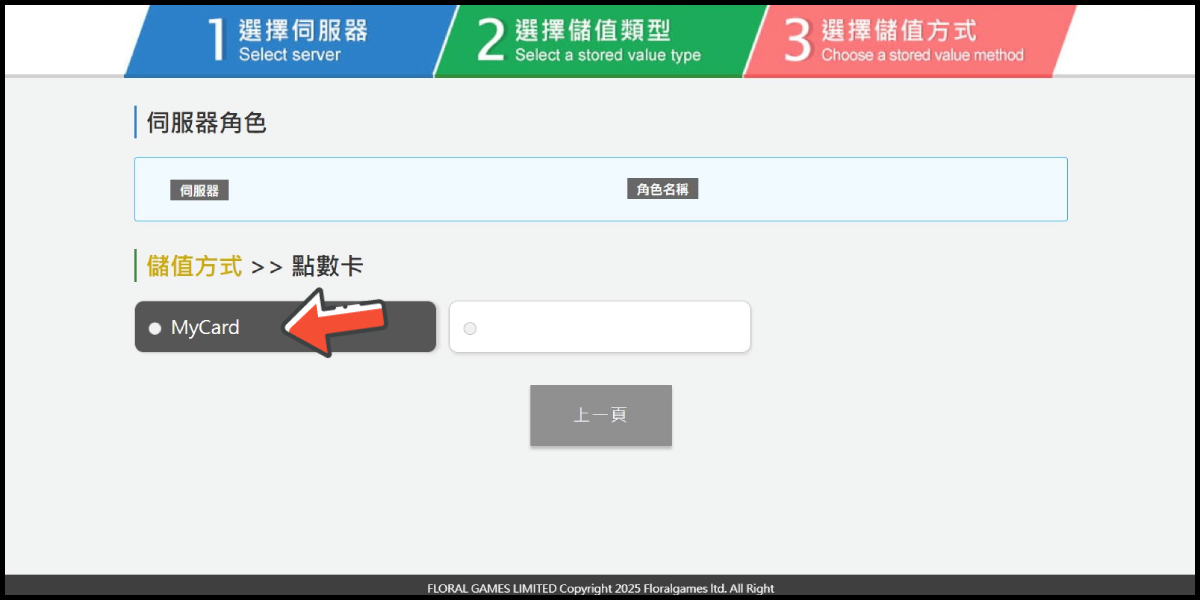Click the 上一頁 previous page button
The height and width of the screenshot is (600, 1200).
coord(600,415)
